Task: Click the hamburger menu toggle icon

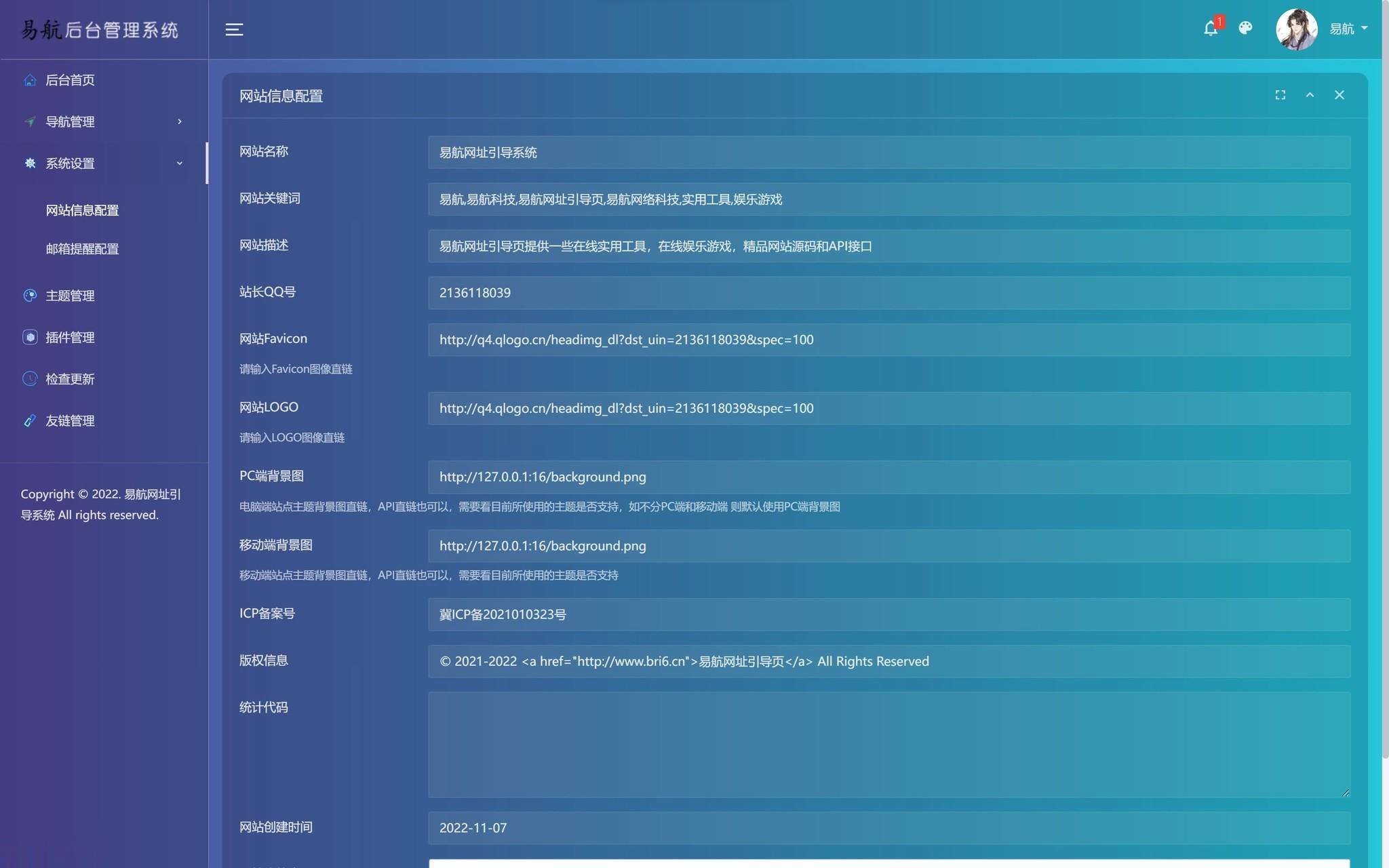Action: click(x=234, y=29)
